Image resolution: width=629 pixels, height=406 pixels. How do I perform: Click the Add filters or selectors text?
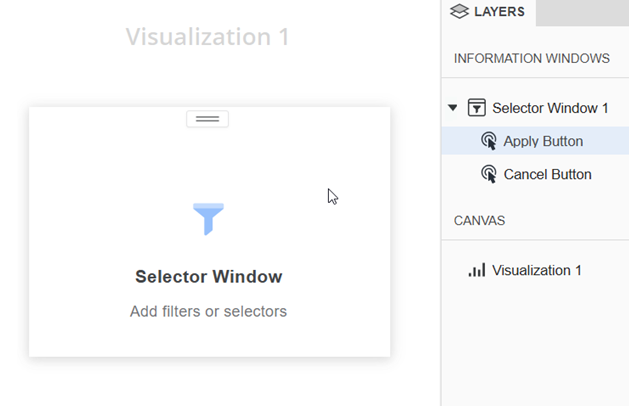208,312
